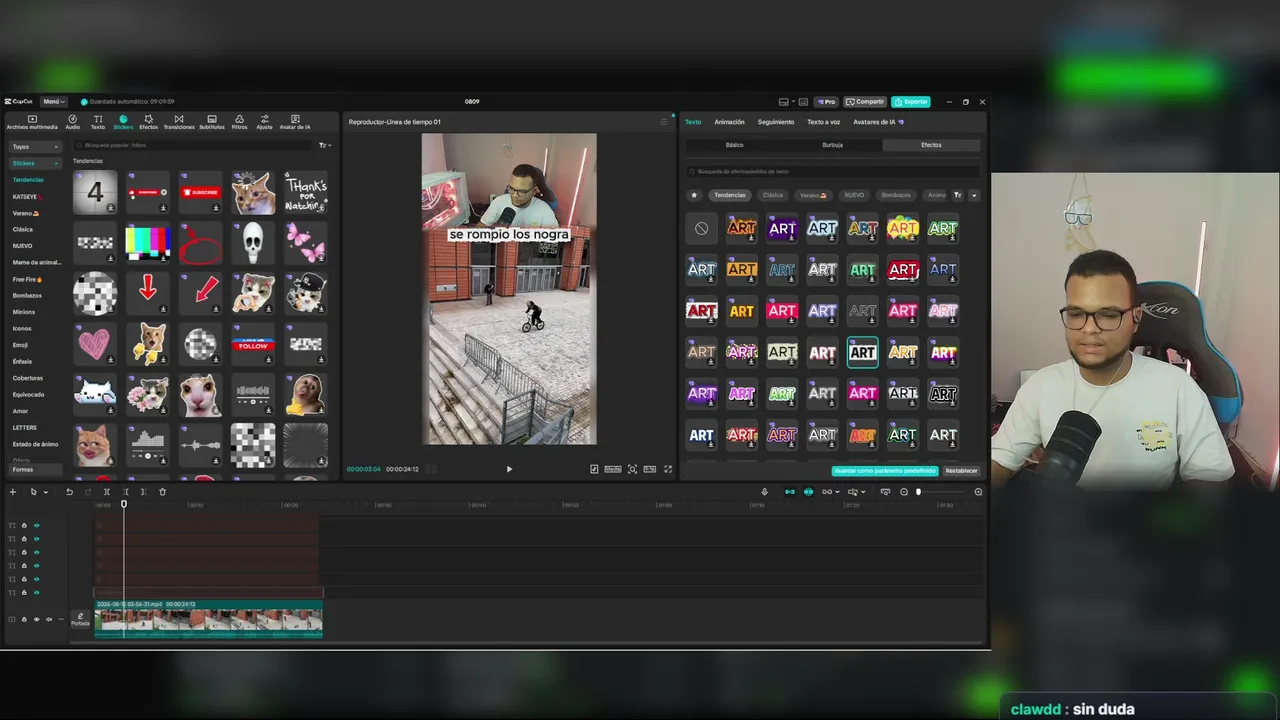Click the sticker search field
The height and width of the screenshot is (720, 1280).
195,145
